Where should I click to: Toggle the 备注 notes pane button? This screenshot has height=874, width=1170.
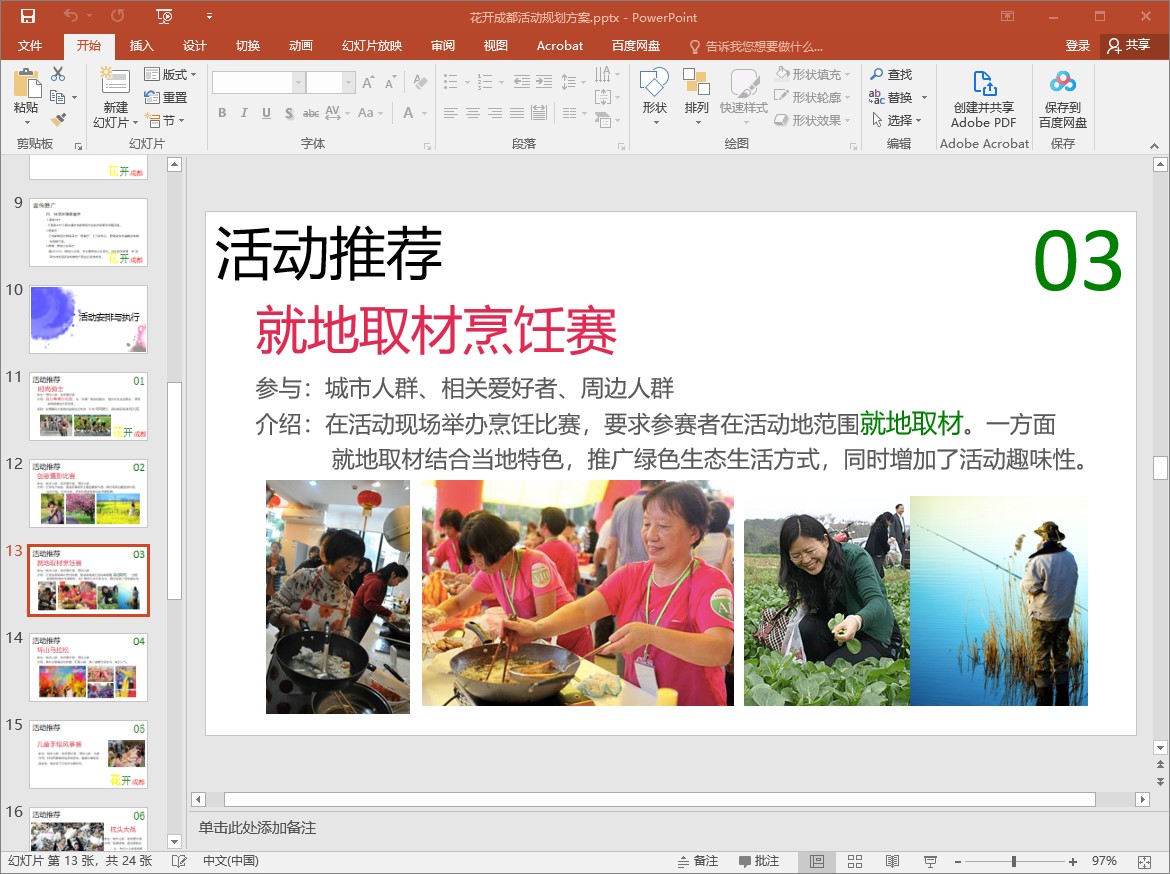coord(697,861)
